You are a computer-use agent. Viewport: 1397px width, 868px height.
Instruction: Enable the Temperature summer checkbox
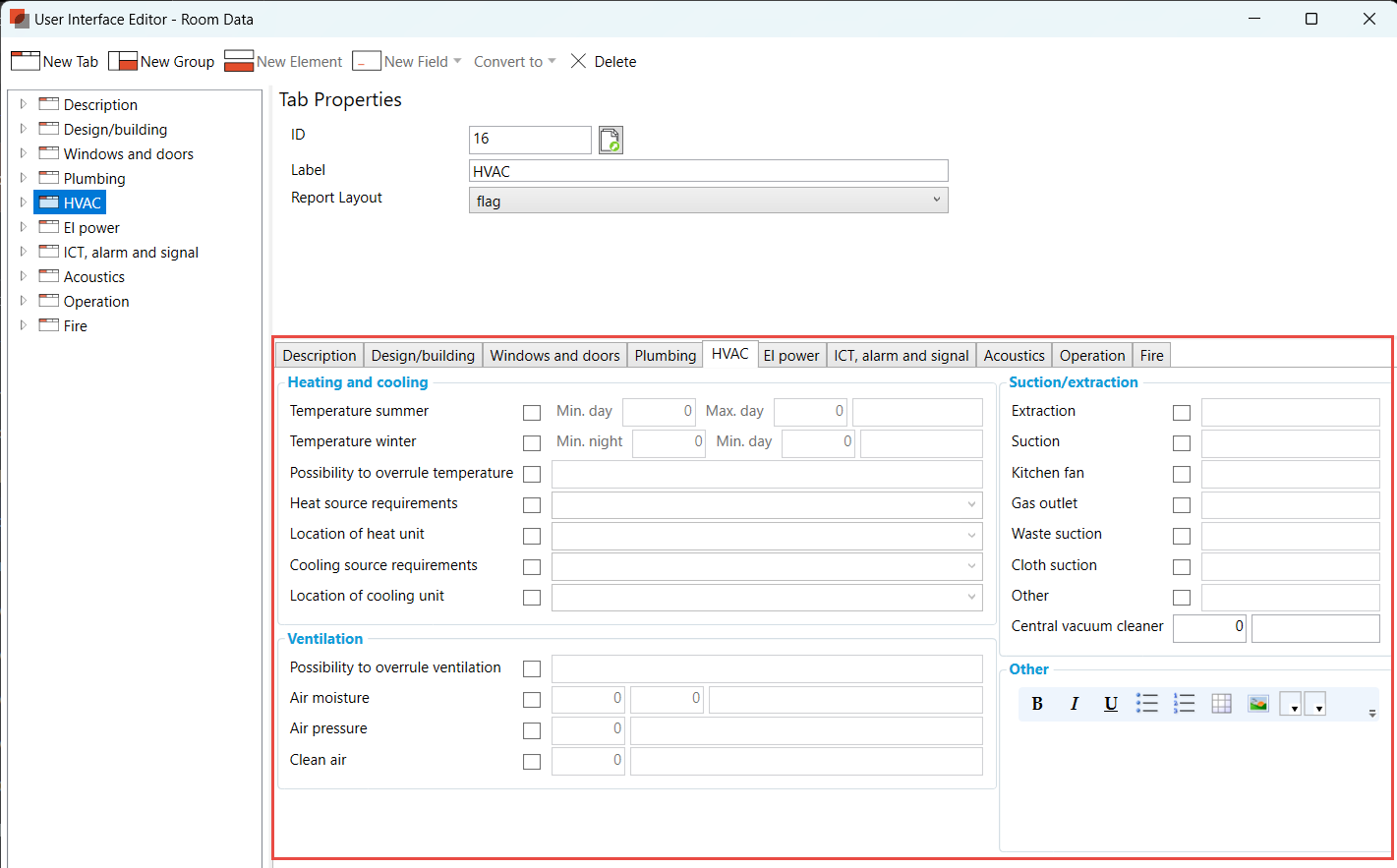coord(532,412)
